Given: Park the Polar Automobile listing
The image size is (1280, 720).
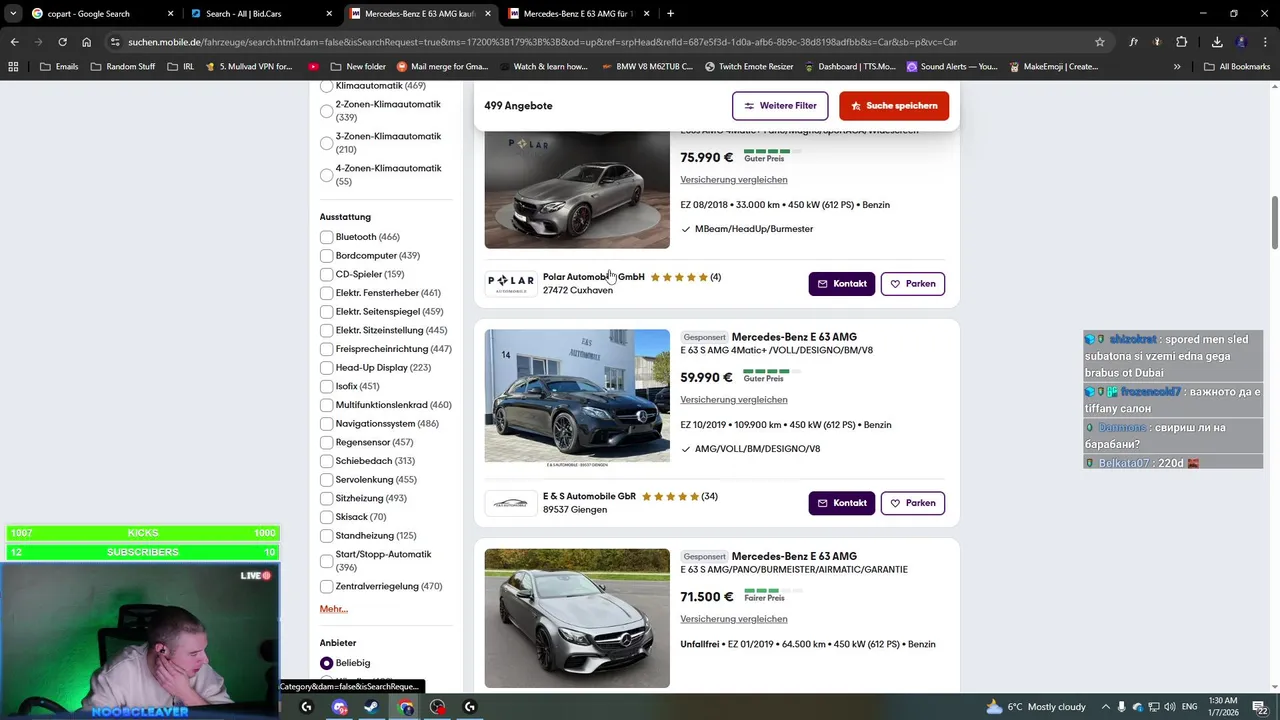Looking at the screenshot, I should coord(913,284).
